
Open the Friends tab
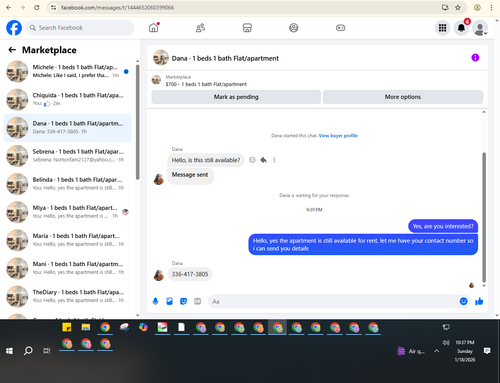pyautogui.click(x=200, y=28)
